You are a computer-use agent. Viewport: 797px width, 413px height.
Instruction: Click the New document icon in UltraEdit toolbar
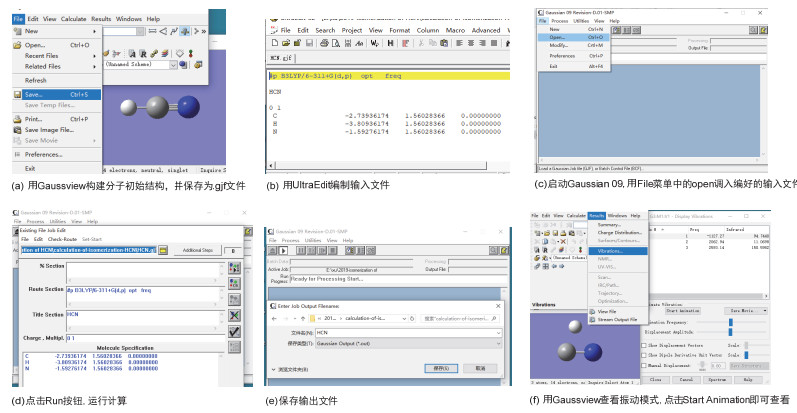[x=275, y=43]
